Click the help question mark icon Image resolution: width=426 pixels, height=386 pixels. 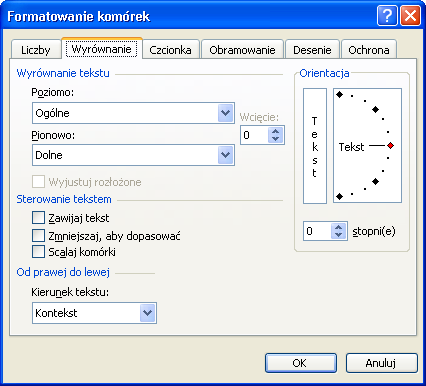coord(387,15)
